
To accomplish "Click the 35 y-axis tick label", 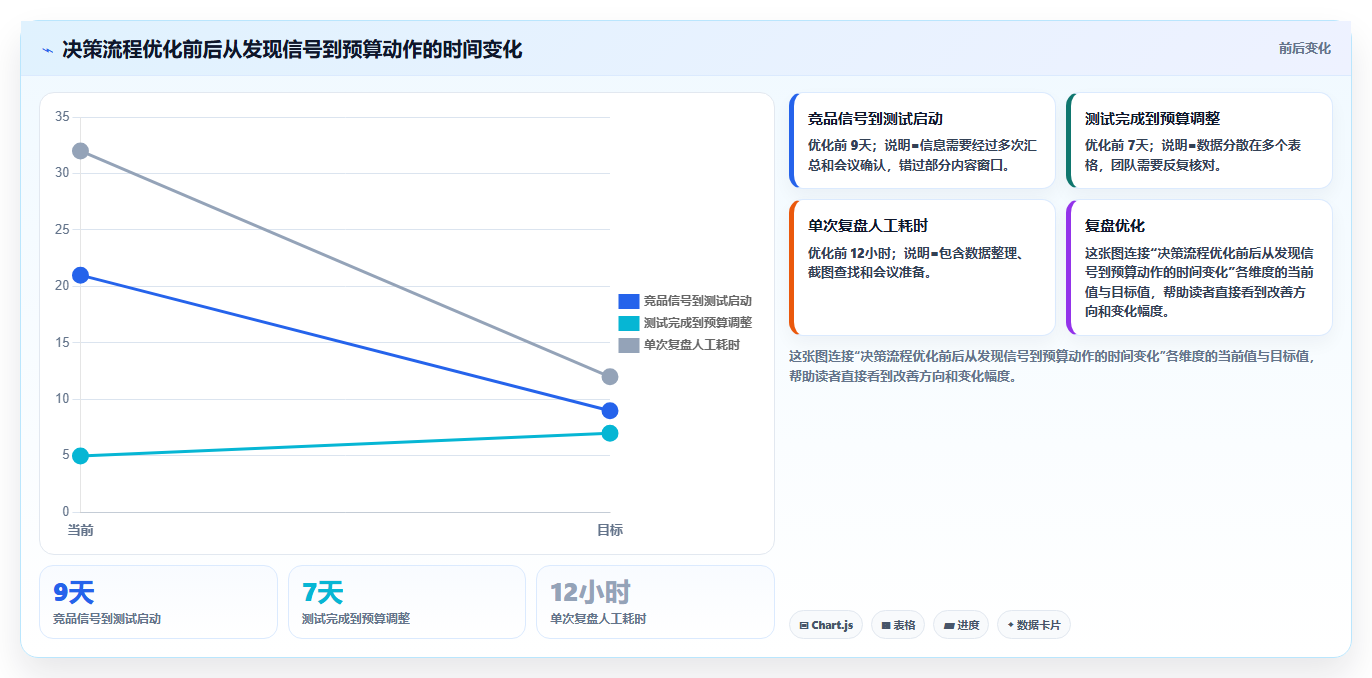I will pyautogui.click(x=62, y=117).
